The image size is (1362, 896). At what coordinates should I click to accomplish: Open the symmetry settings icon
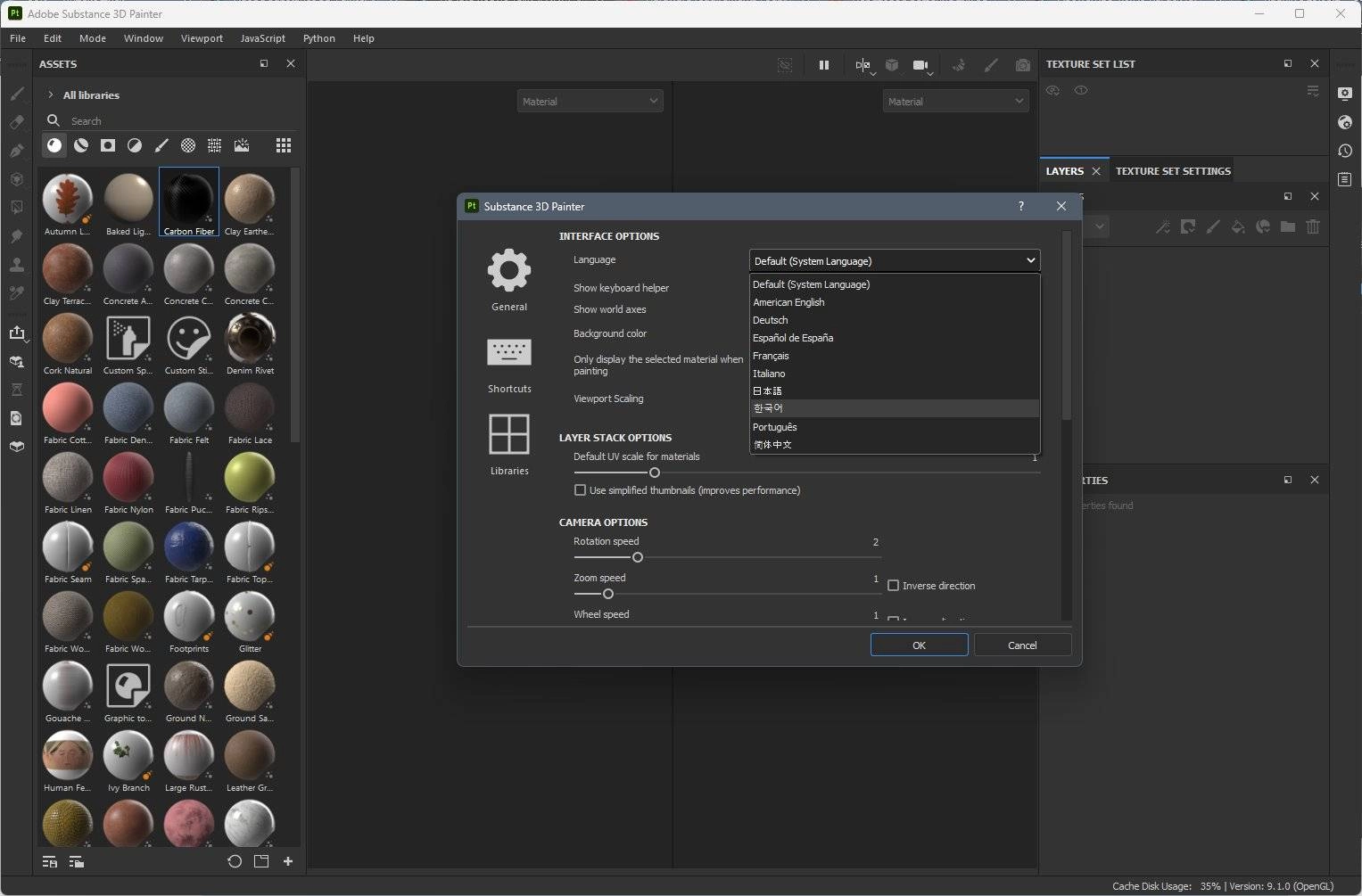click(x=864, y=65)
